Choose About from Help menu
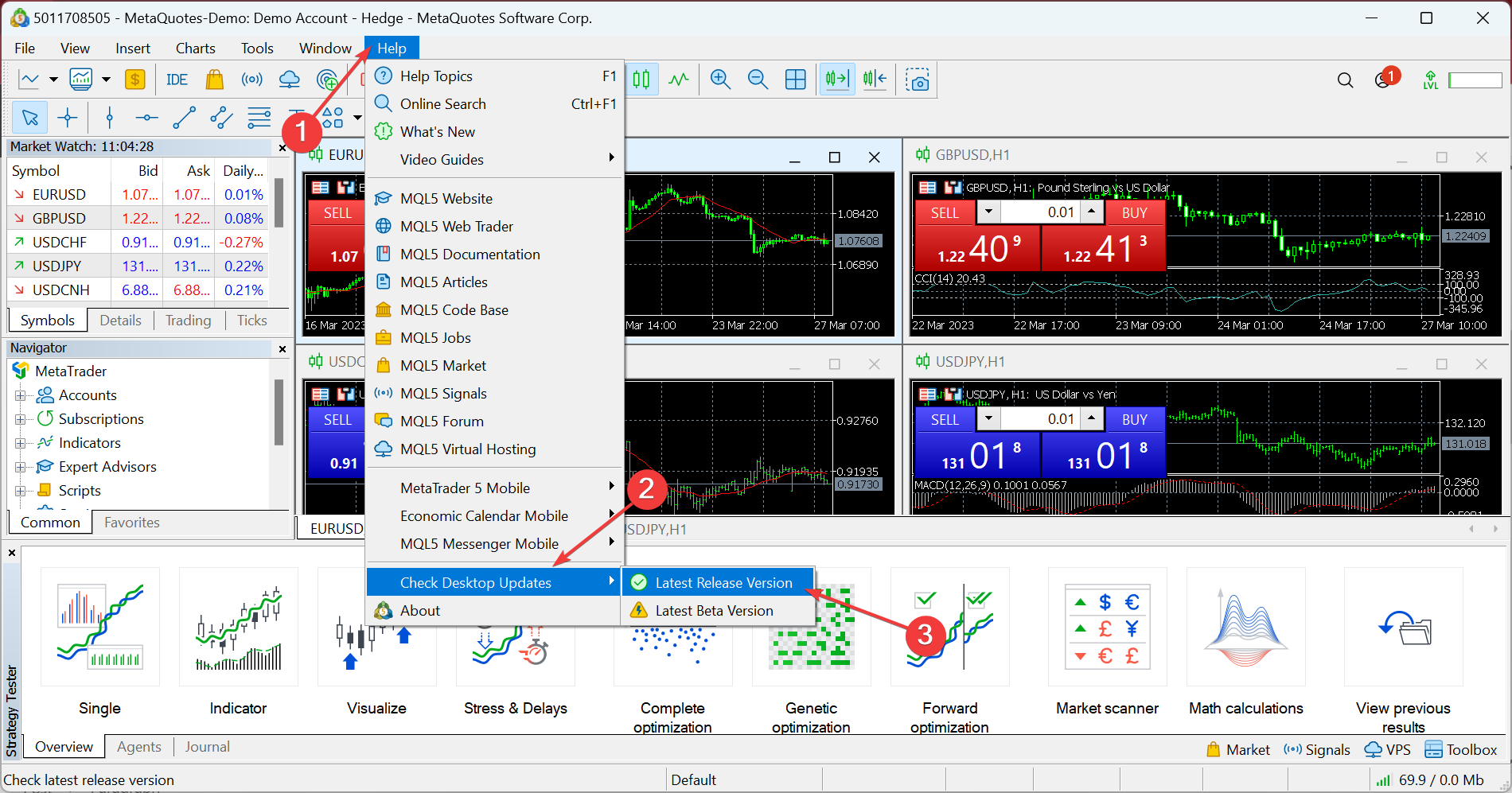This screenshot has width=1512, height=793. coord(494,611)
